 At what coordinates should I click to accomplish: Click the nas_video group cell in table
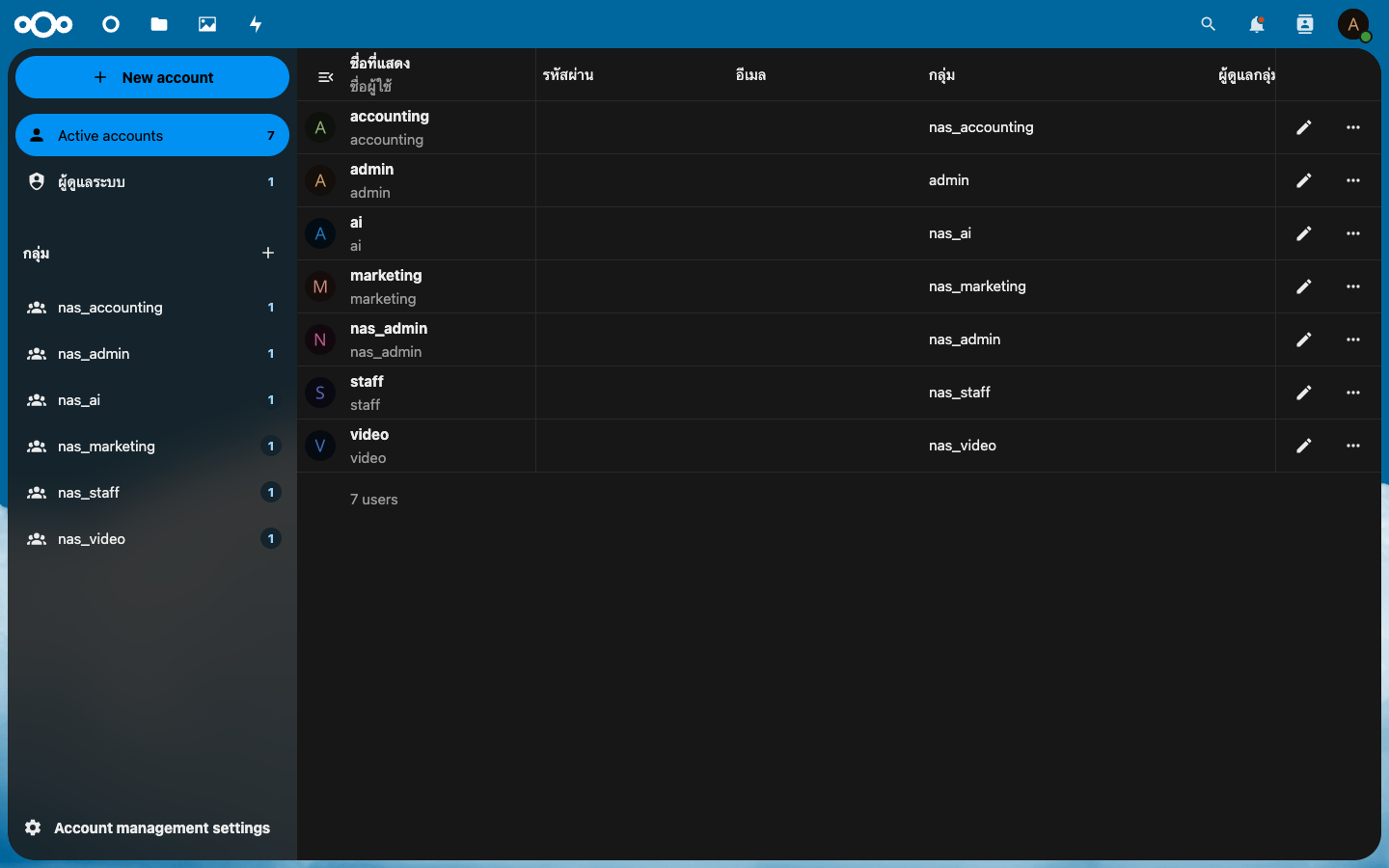(963, 446)
